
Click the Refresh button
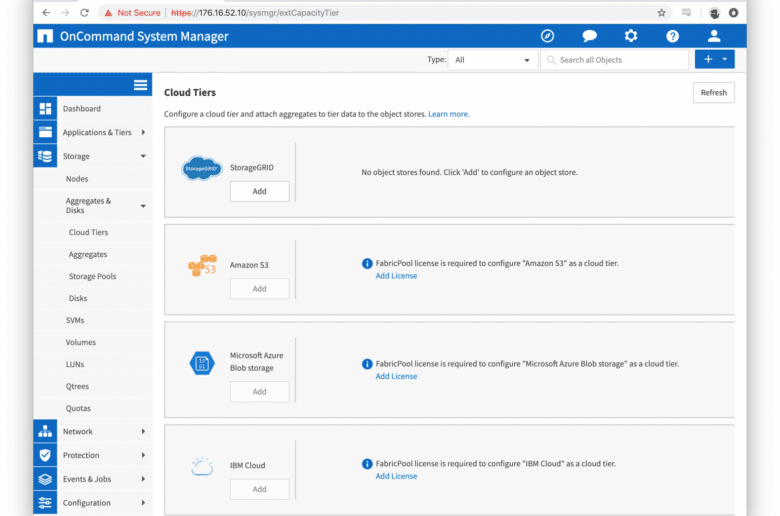point(713,93)
